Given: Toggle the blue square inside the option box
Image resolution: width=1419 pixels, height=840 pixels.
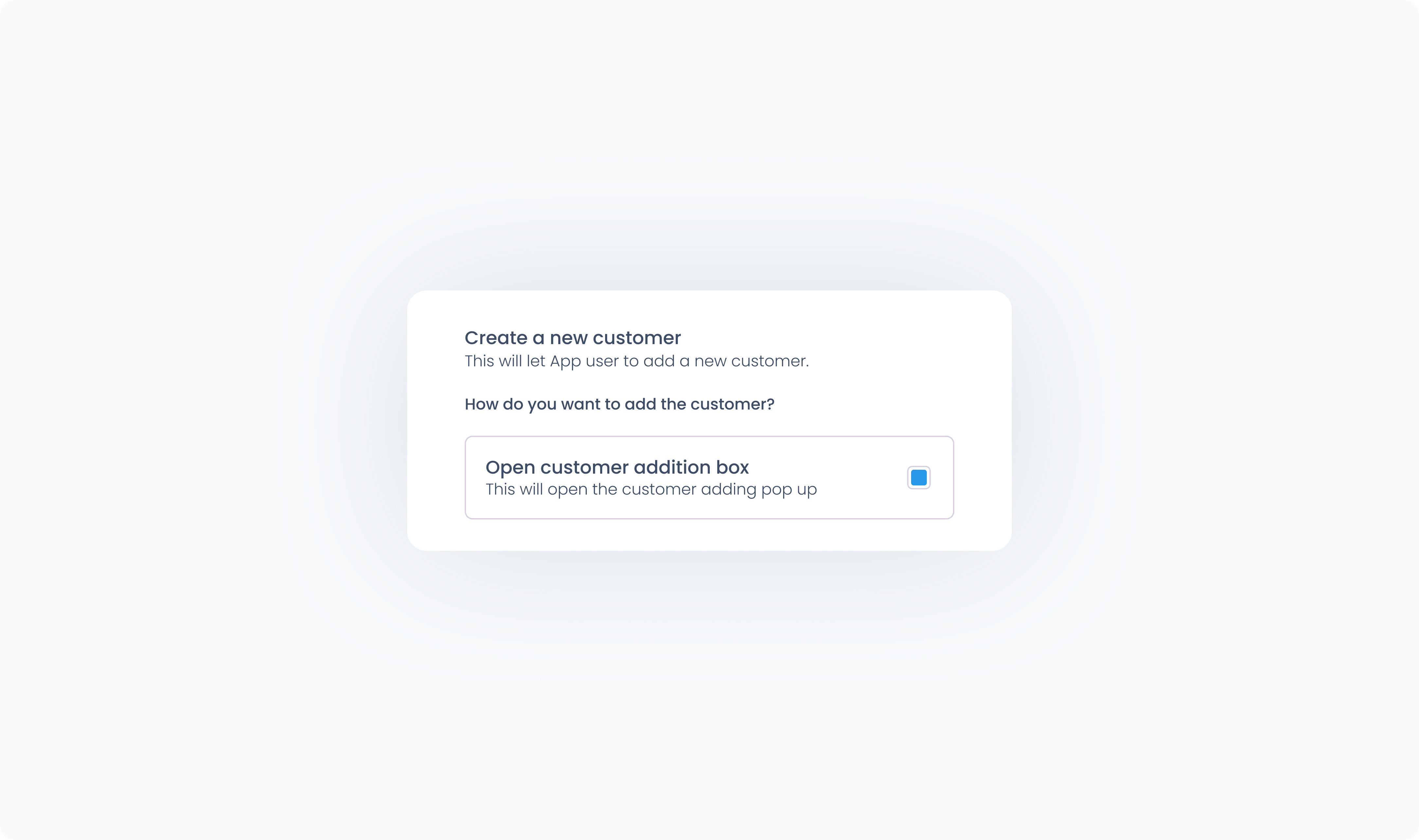Looking at the screenshot, I should coord(918,477).
